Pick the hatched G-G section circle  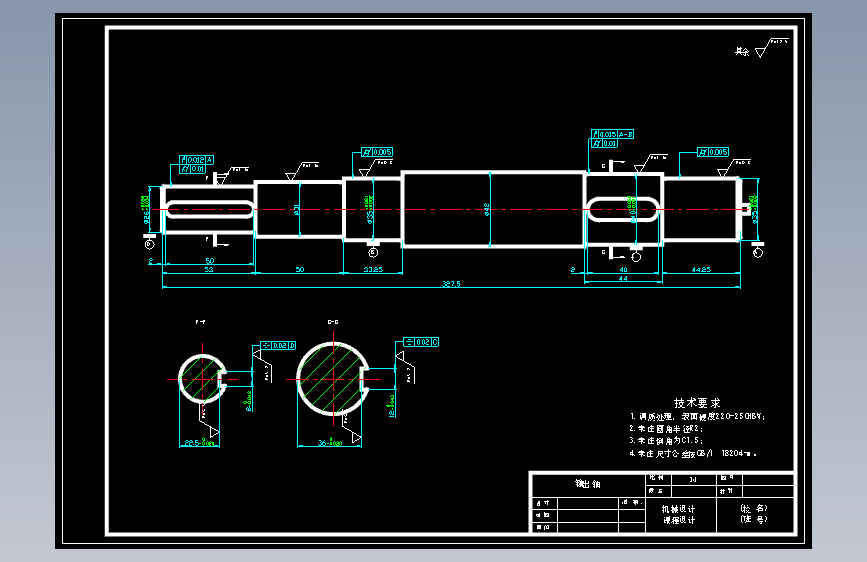tap(332, 379)
